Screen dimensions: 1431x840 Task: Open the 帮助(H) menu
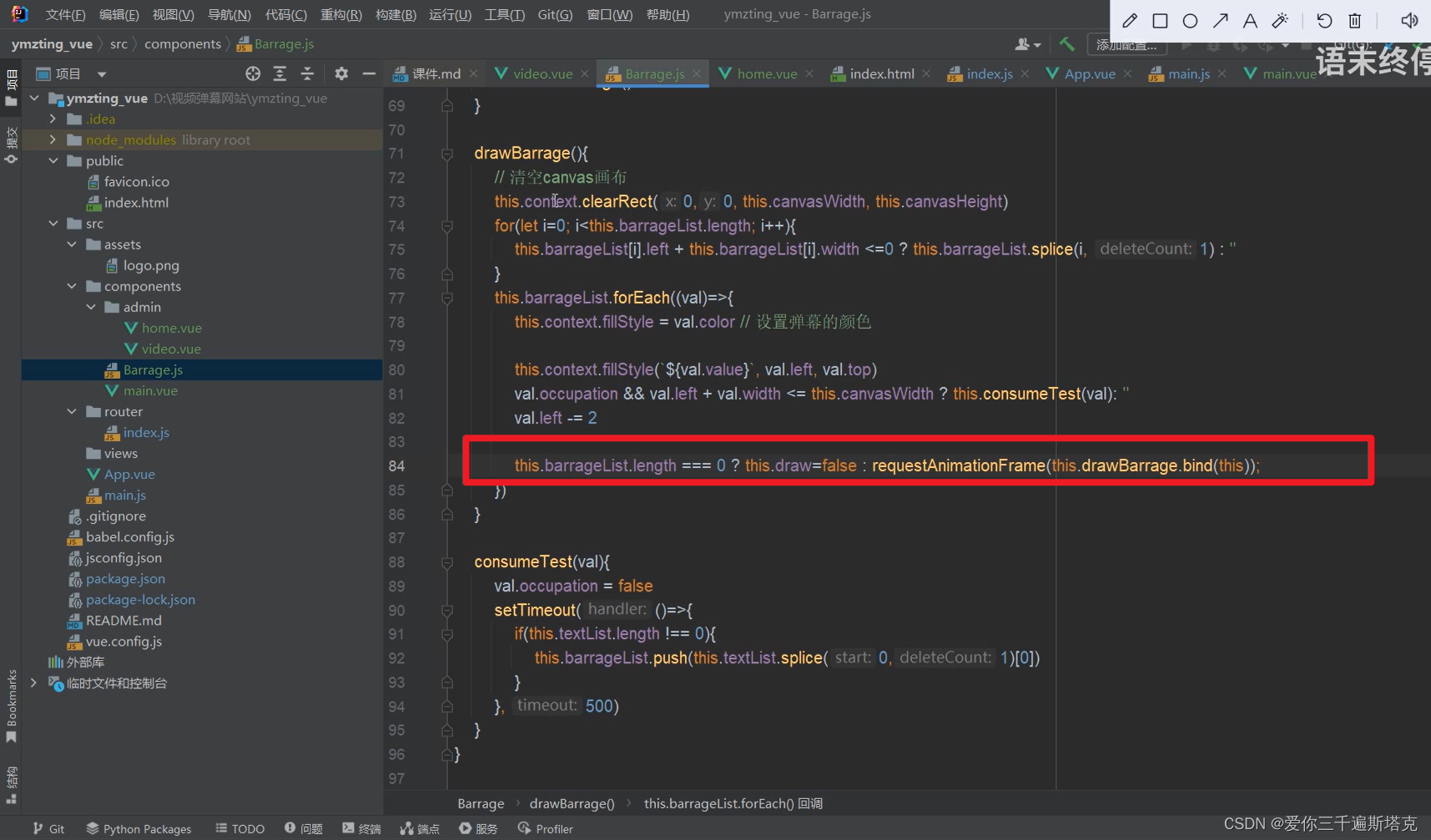[668, 14]
